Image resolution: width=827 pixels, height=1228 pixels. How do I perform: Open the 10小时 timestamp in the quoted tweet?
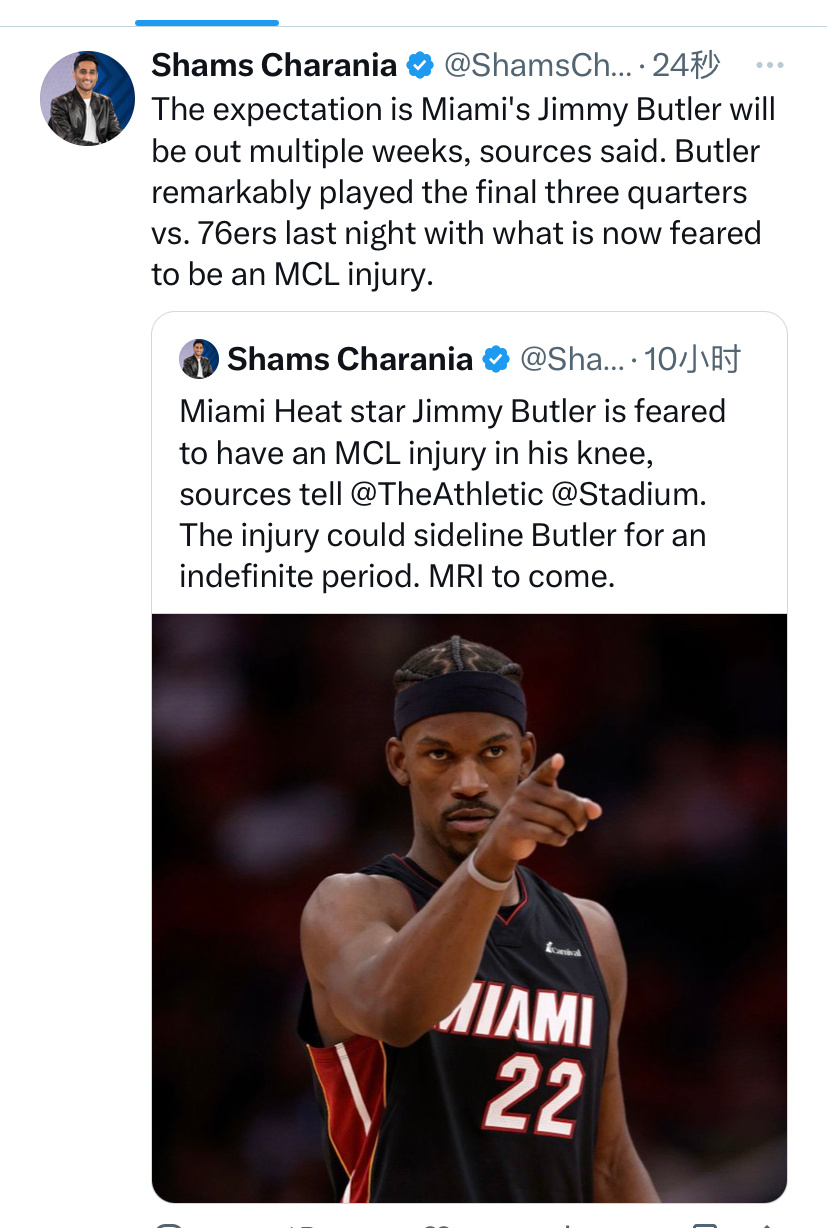693,359
